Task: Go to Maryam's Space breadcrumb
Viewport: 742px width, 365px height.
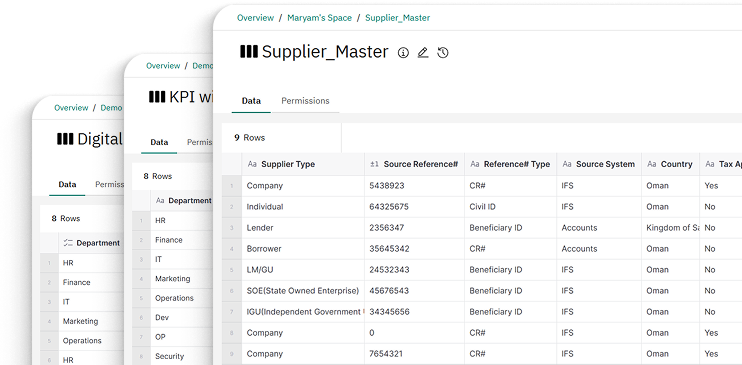Action: (x=319, y=18)
